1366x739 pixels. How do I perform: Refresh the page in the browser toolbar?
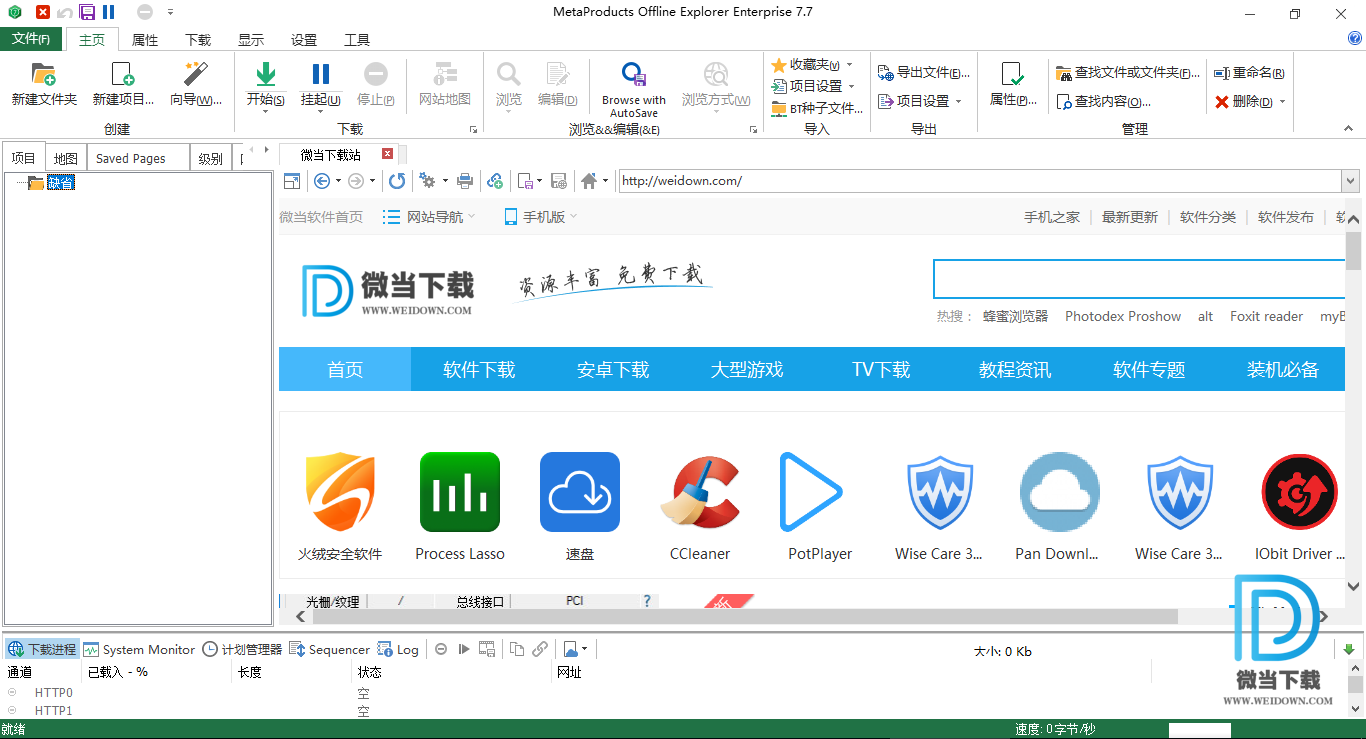397,181
